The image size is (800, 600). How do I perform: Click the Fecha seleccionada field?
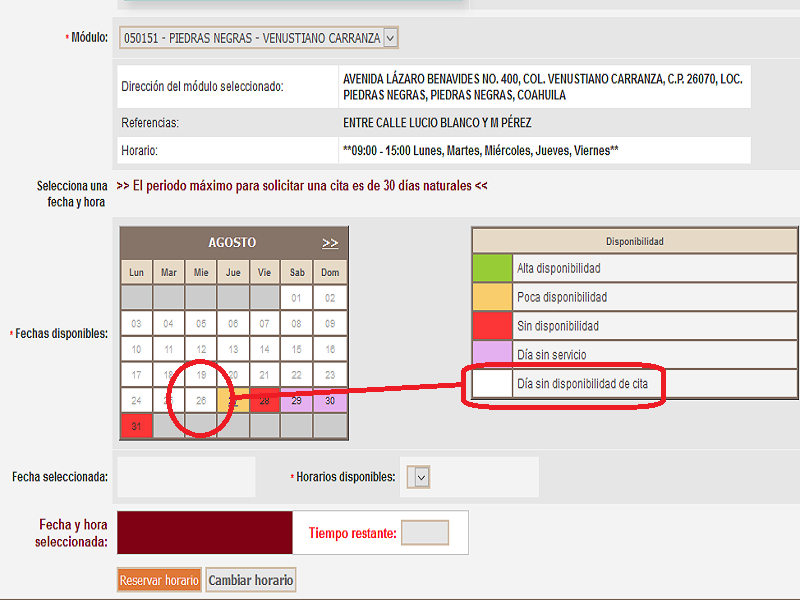tap(186, 477)
